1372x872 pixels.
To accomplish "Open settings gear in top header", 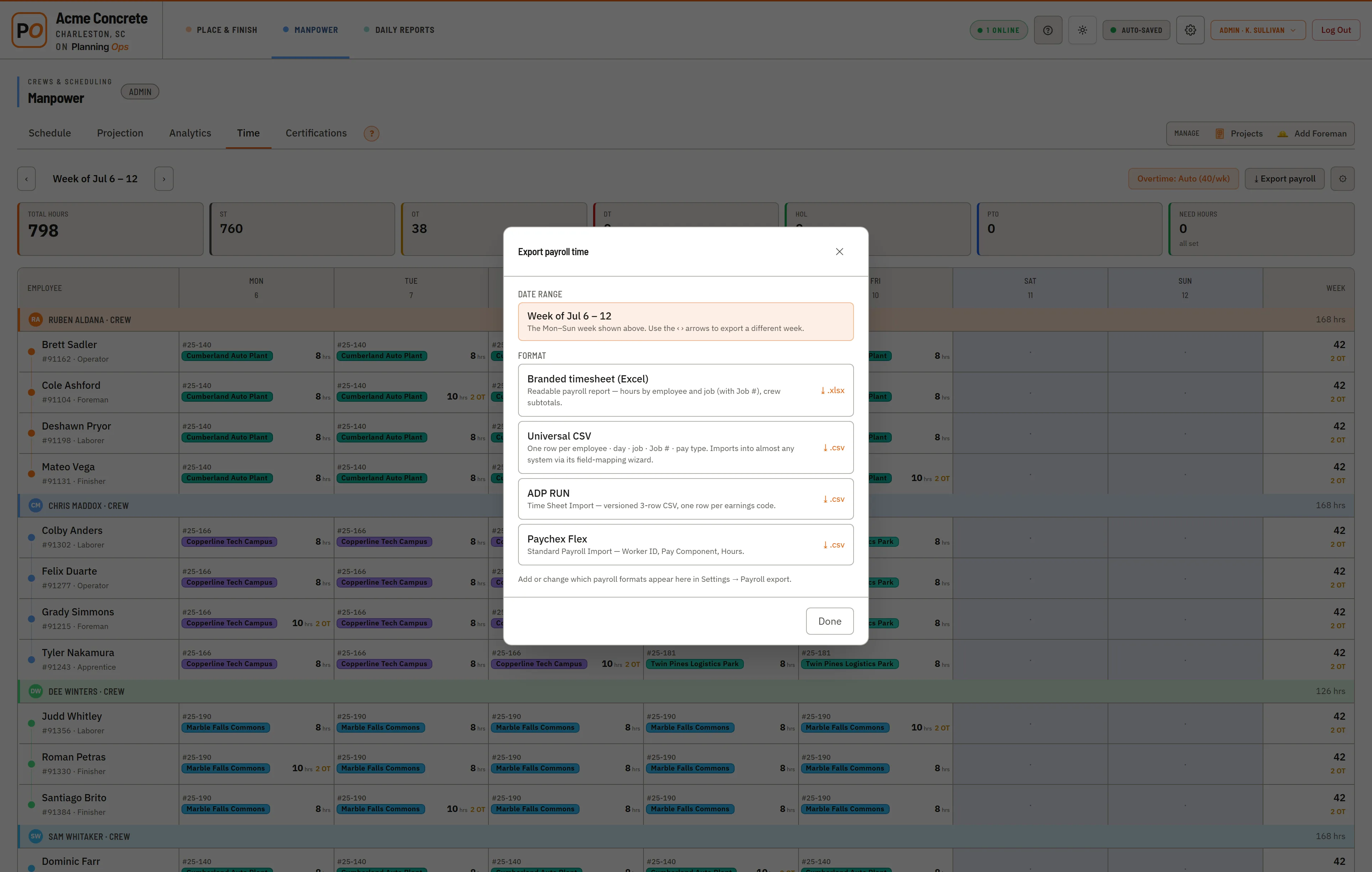I will tap(1190, 30).
